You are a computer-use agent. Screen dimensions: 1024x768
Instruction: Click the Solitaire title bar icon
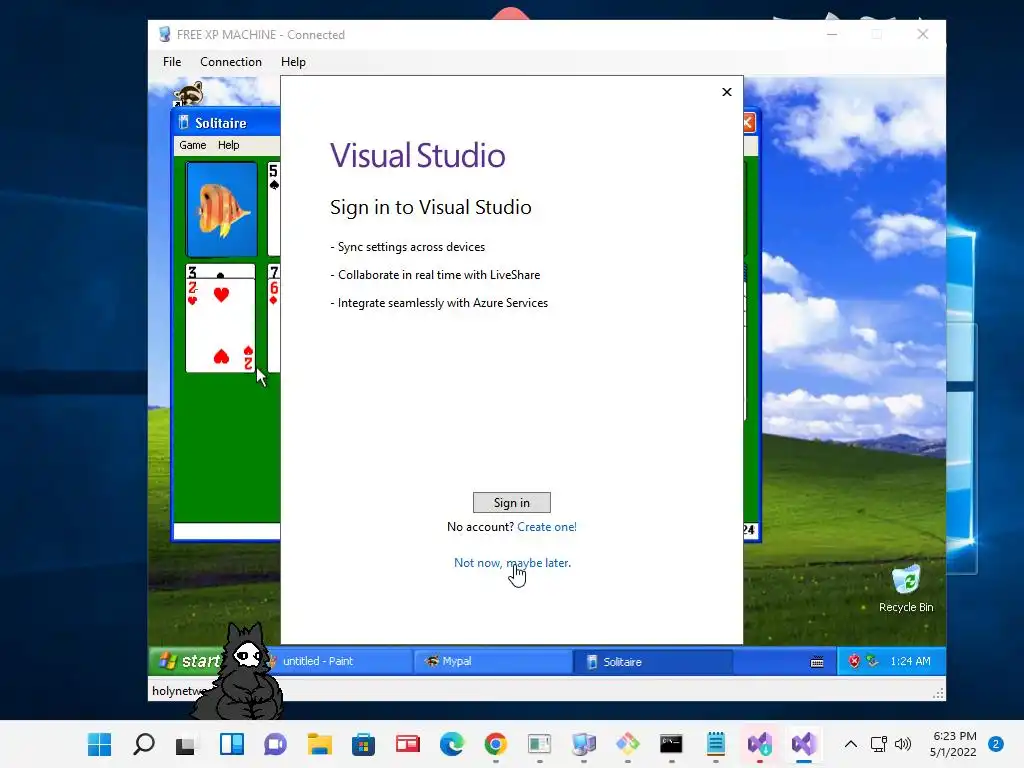click(x=184, y=123)
